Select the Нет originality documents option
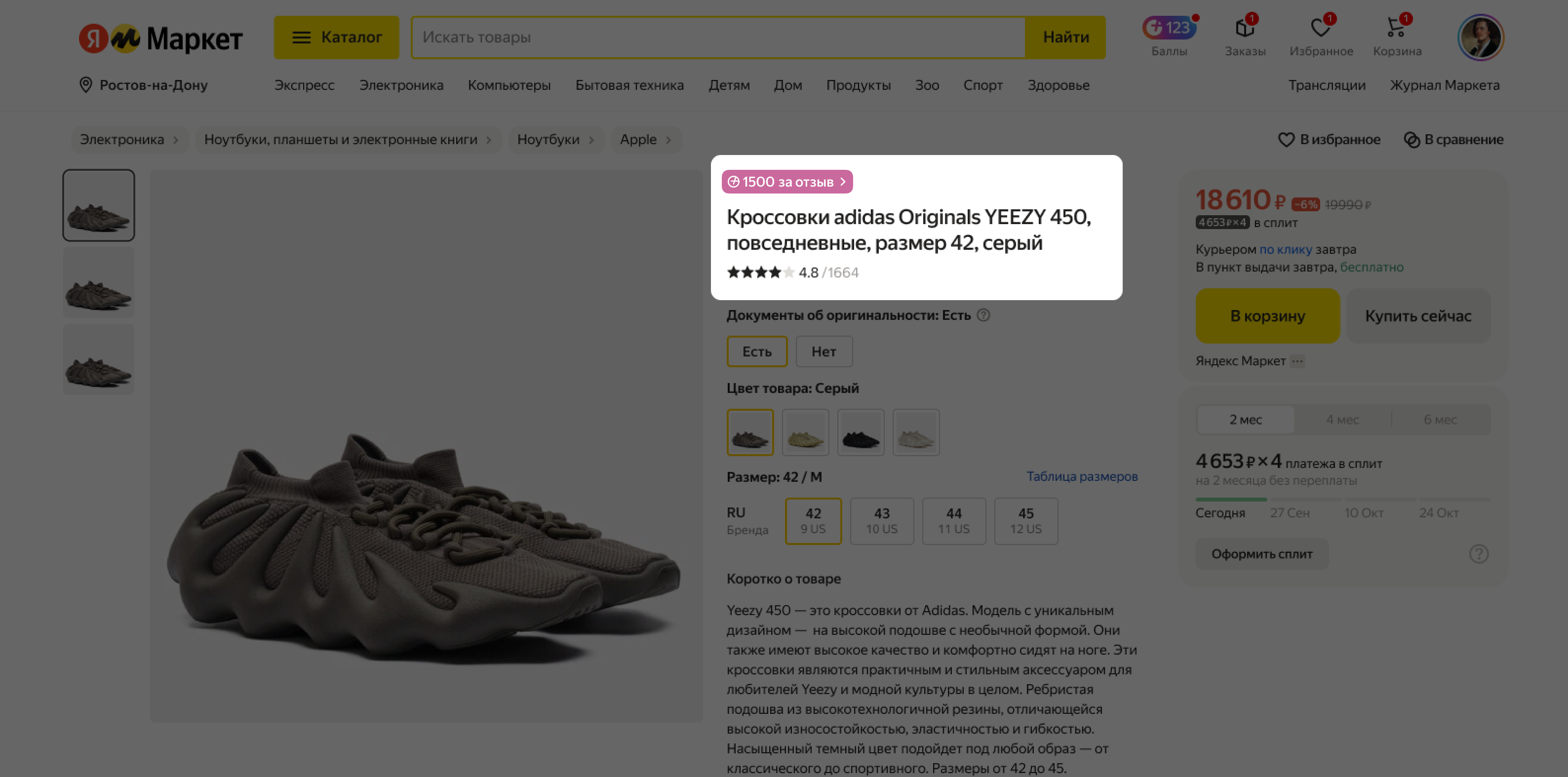Viewport: 1568px width, 777px height. point(823,351)
